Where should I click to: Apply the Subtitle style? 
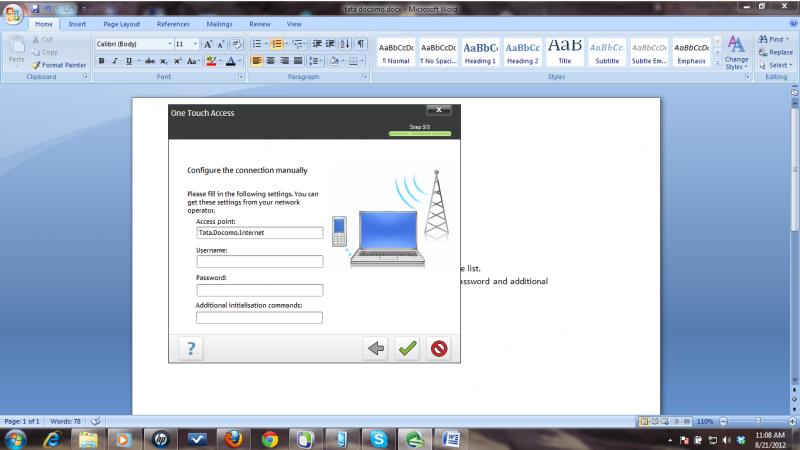coord(607,52)
